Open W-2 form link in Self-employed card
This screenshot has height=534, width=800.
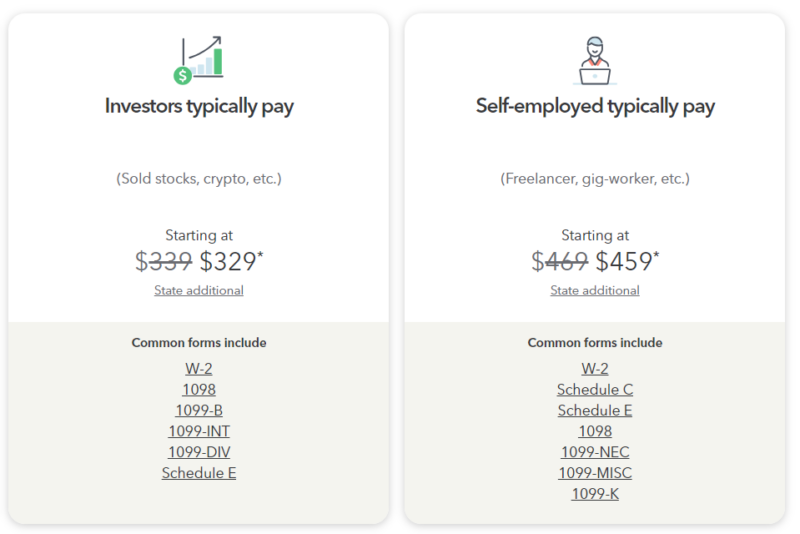tap(595, 368)
